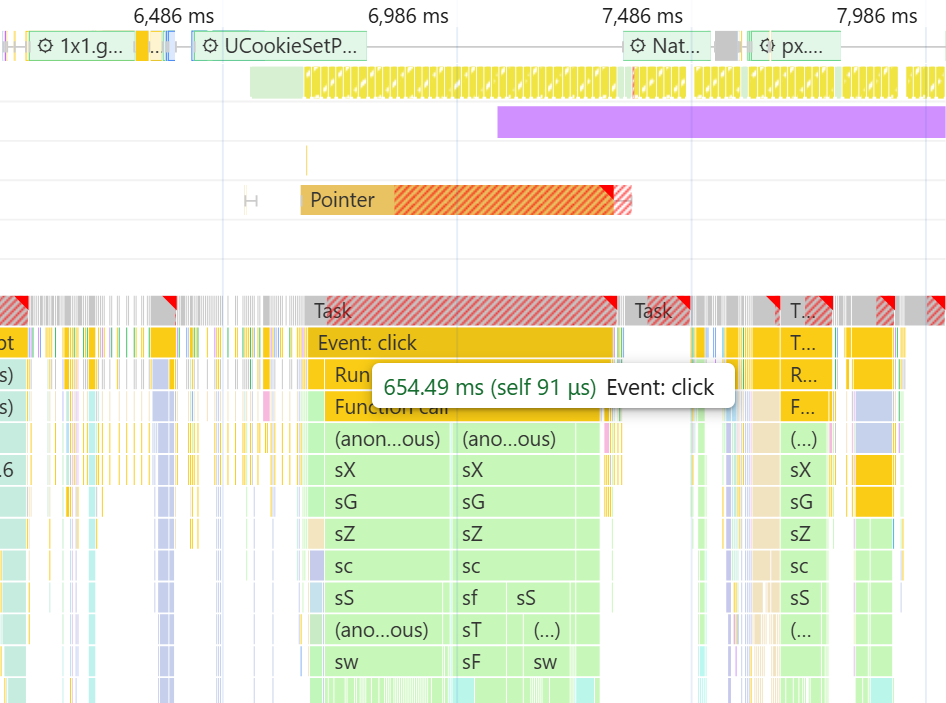Select the Event: click flame bar
The image size is (946, 703).
460,343
